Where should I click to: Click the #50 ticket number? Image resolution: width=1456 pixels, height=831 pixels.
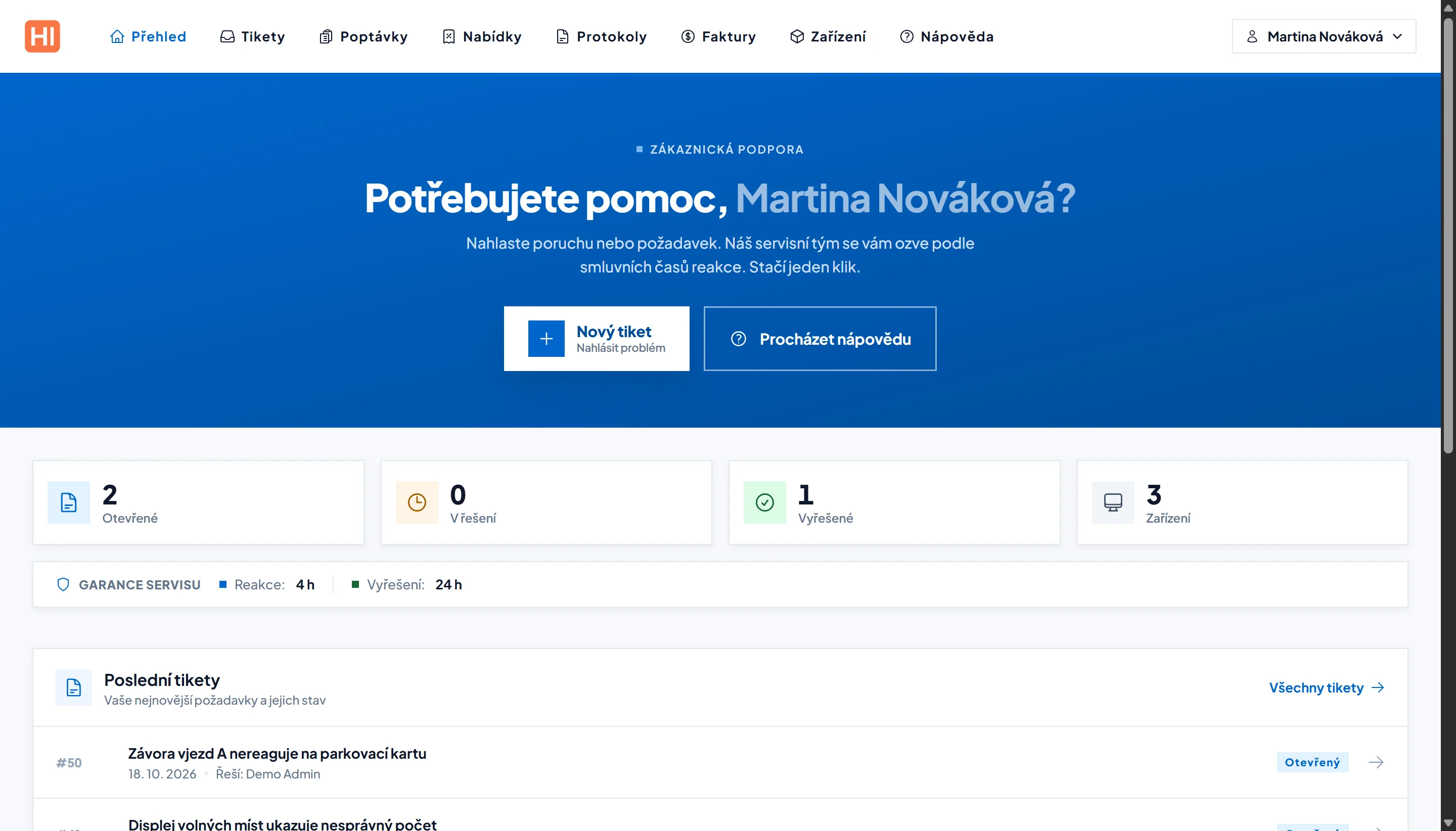(68, 763)
